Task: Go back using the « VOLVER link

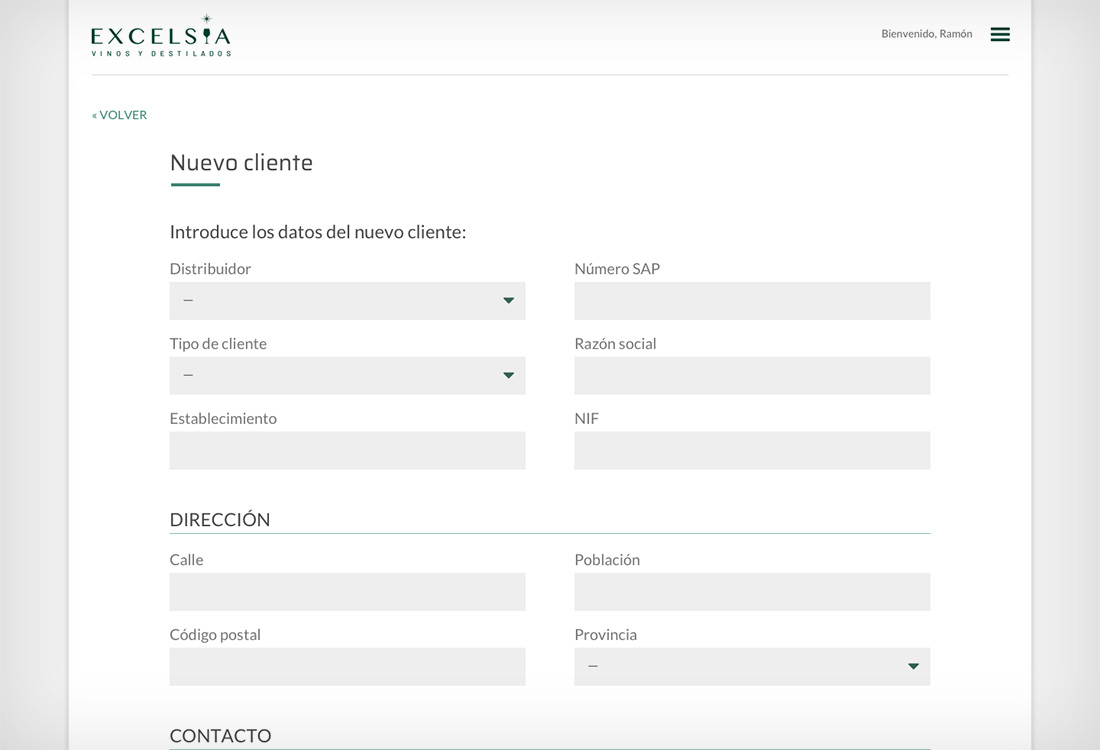Action: pyautogui.click(x=120, y=115)
